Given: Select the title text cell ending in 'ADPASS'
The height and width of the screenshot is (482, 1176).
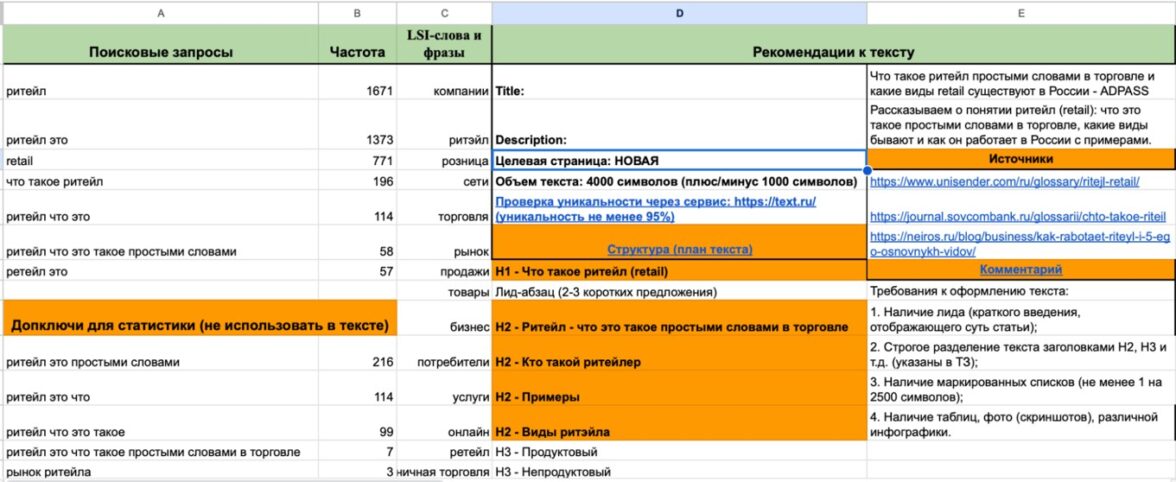Looking at the screenshot, I should tap(1022, 83).
